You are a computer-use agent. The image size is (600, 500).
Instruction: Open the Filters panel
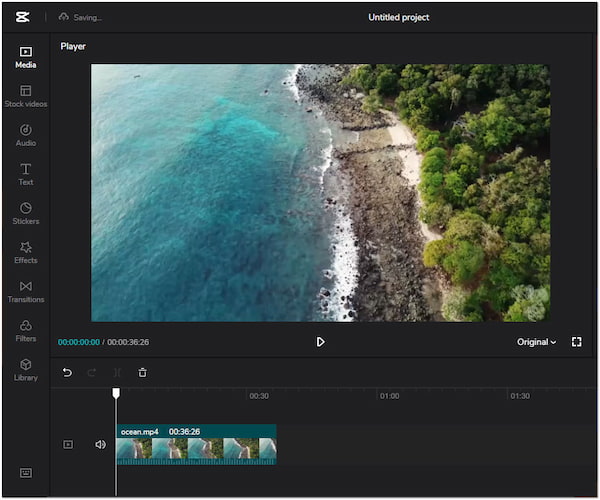coord(25,330)
